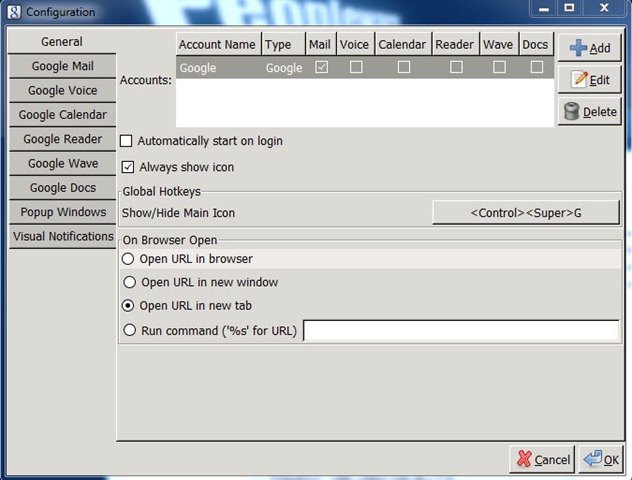632x480 pixels.
Task: Click the Edit account button
Action: click(x=589, y=80)
